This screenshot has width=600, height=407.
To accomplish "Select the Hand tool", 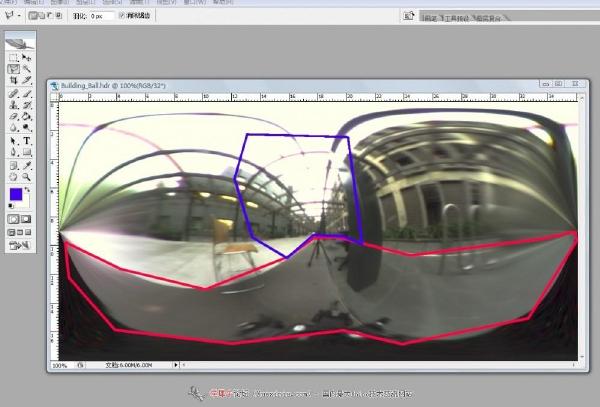I will tap(14, 177).
